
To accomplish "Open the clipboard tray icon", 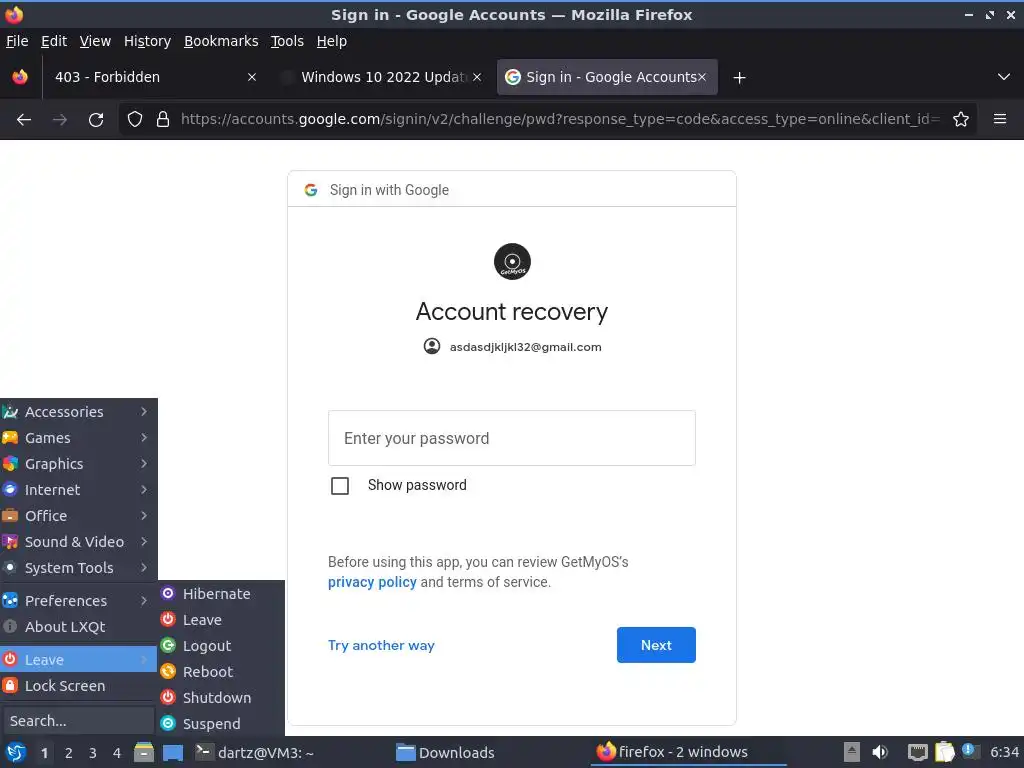I will tap(944, 752).
